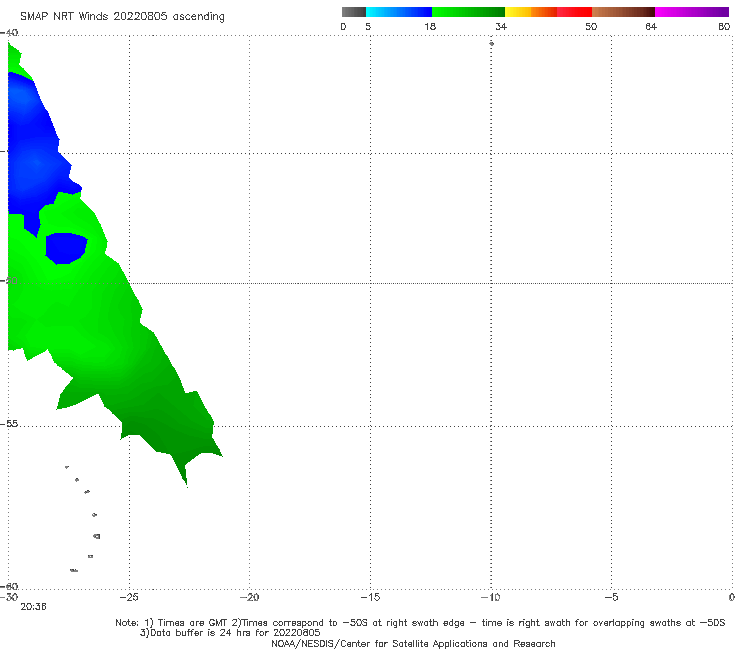Click the note '3)Data buffer is 24 hrs for 20220805'

(x=230, y=633)
